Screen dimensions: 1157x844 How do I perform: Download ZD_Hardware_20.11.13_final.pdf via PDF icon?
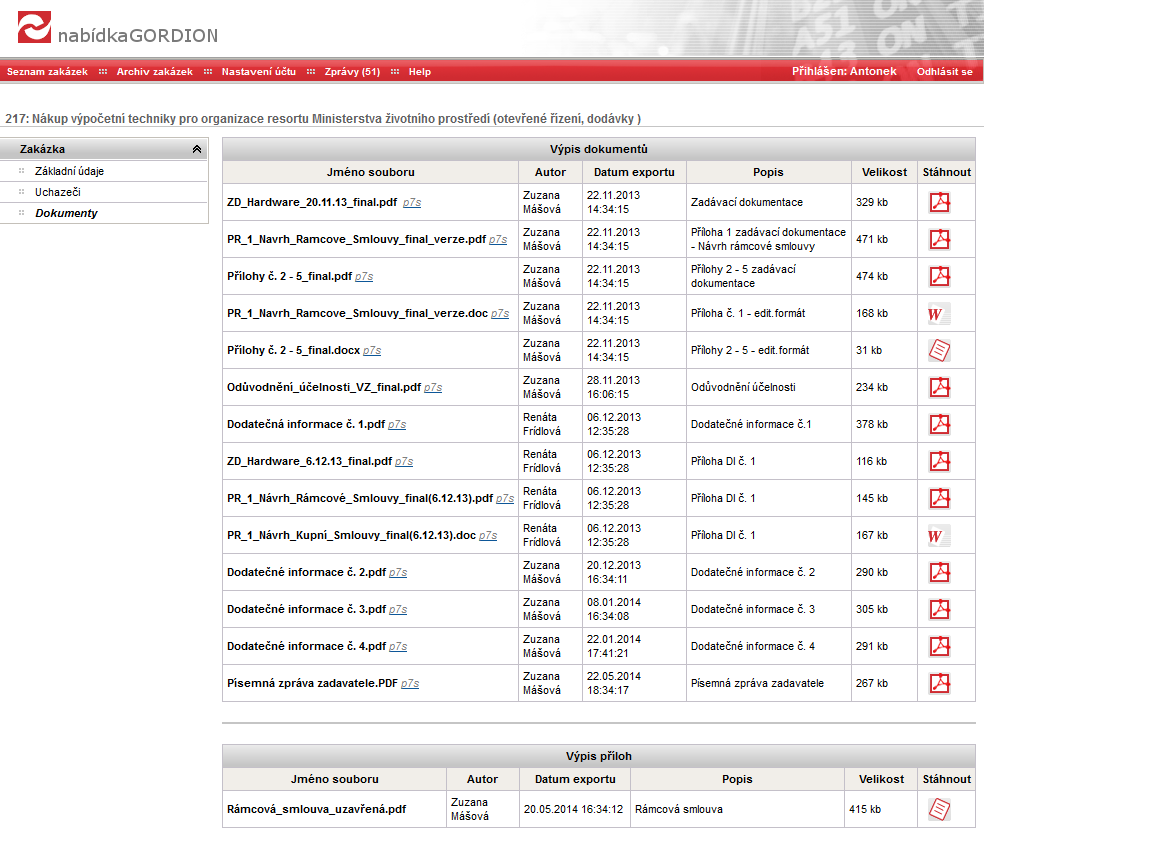(939, 202)
